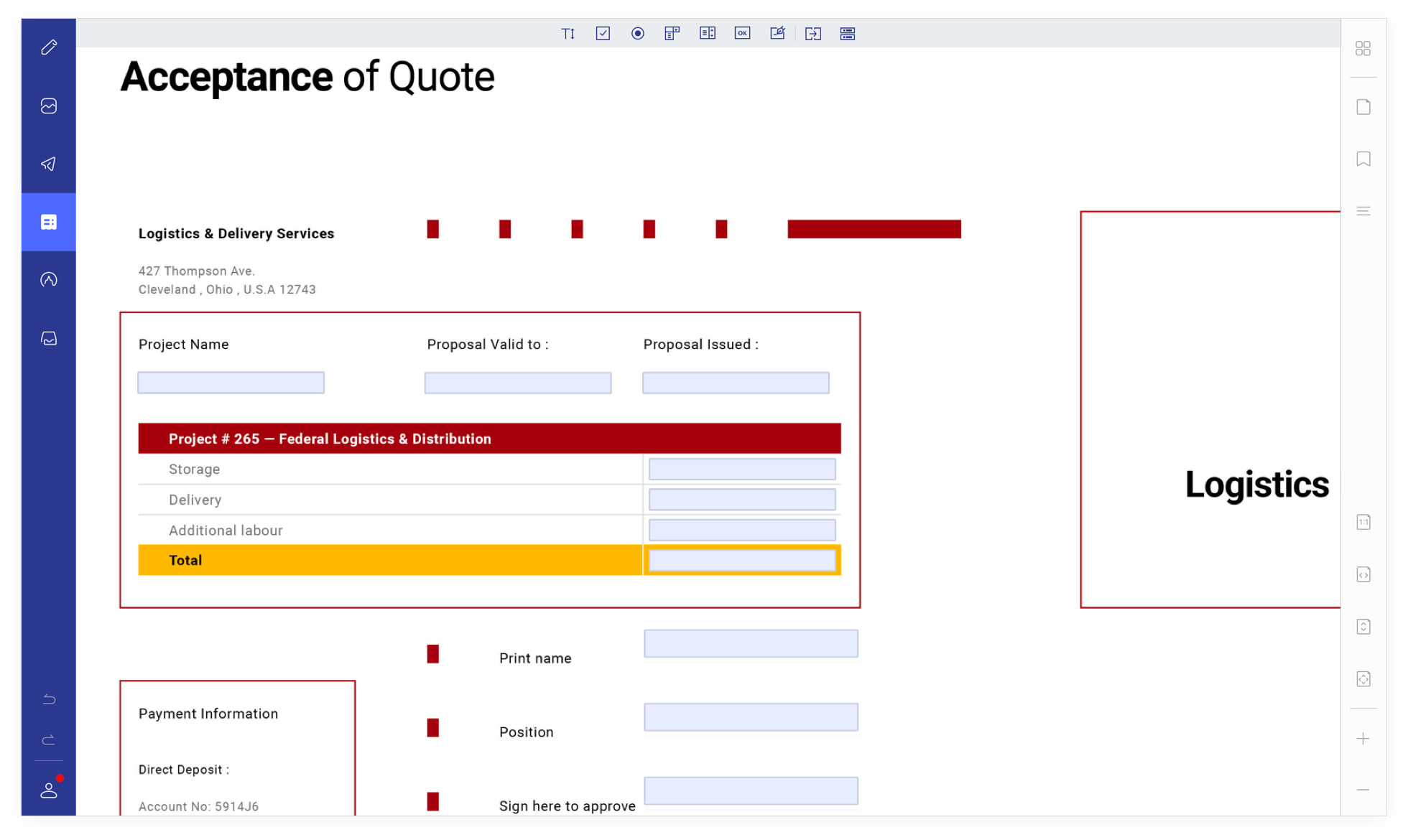Select the Checkbox field tool
The width and height of the screenshot is (1408, 840).
pos(603,34)
